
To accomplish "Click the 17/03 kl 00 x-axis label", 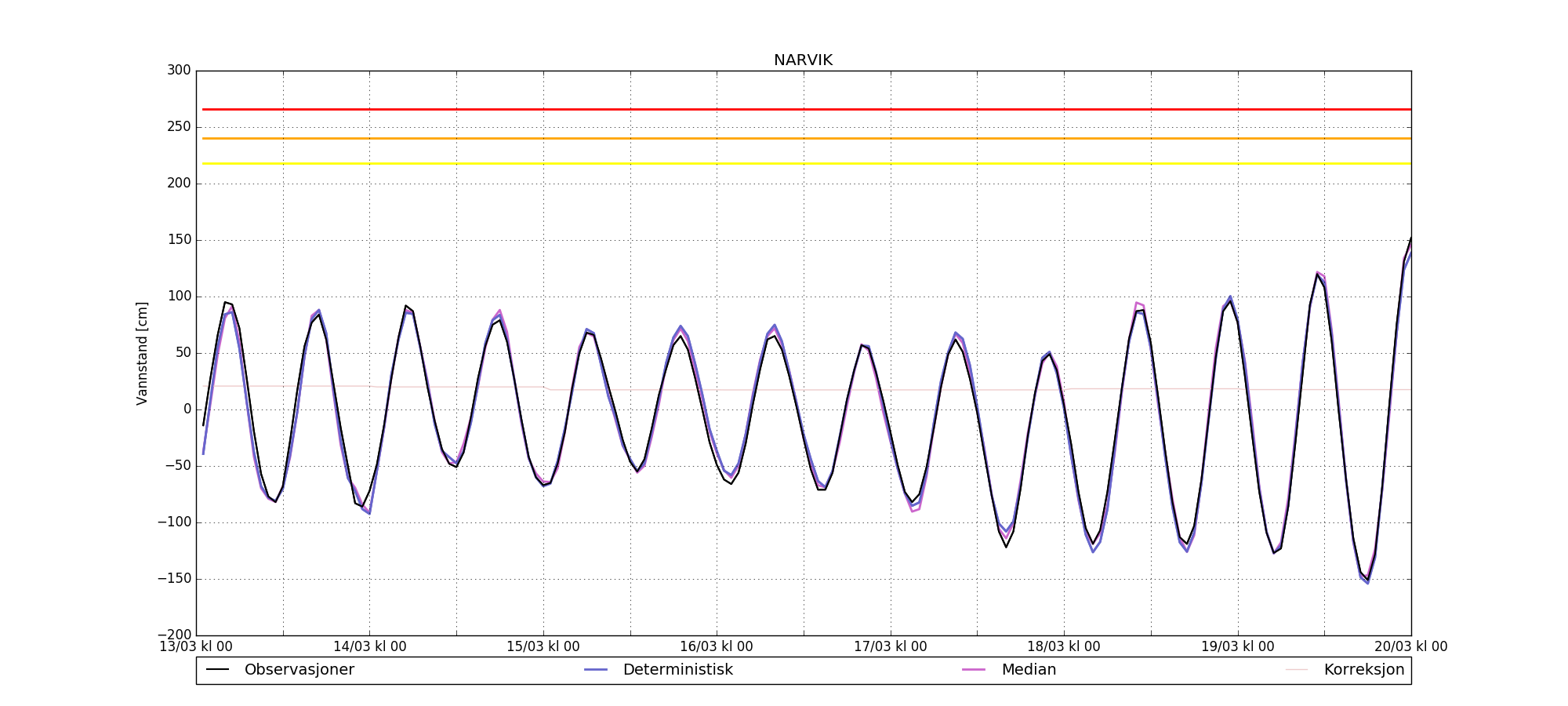I will [x=890, y=647].
